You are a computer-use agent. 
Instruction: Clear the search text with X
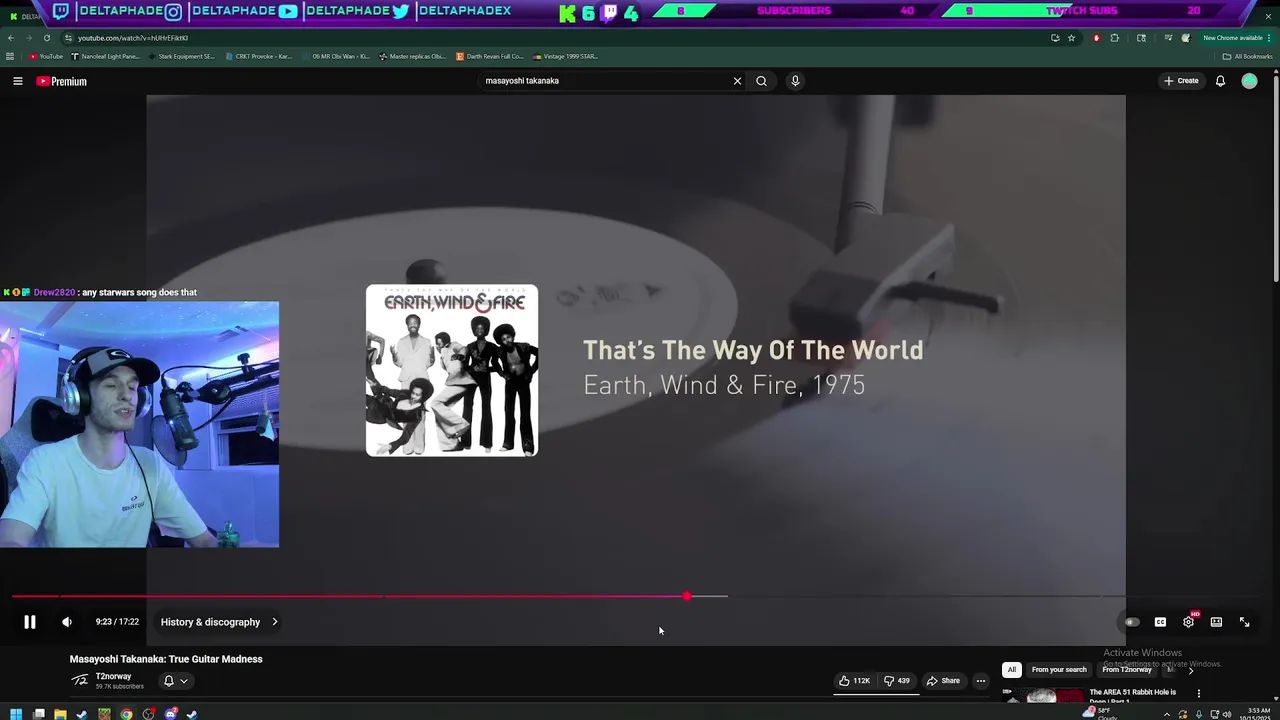click(738, 81)
